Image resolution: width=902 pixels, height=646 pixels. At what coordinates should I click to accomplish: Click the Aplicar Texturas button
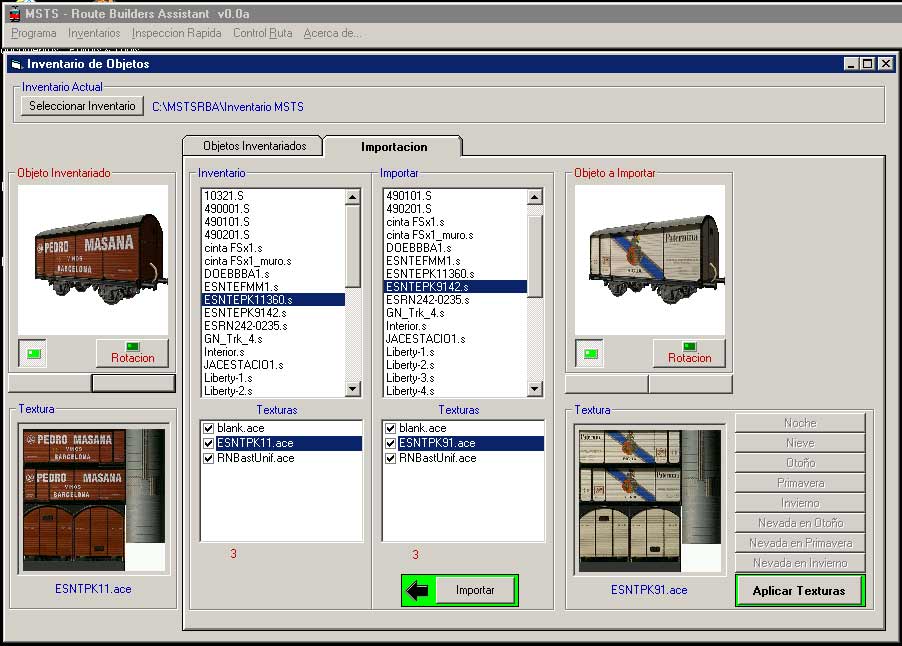(801, 590)
